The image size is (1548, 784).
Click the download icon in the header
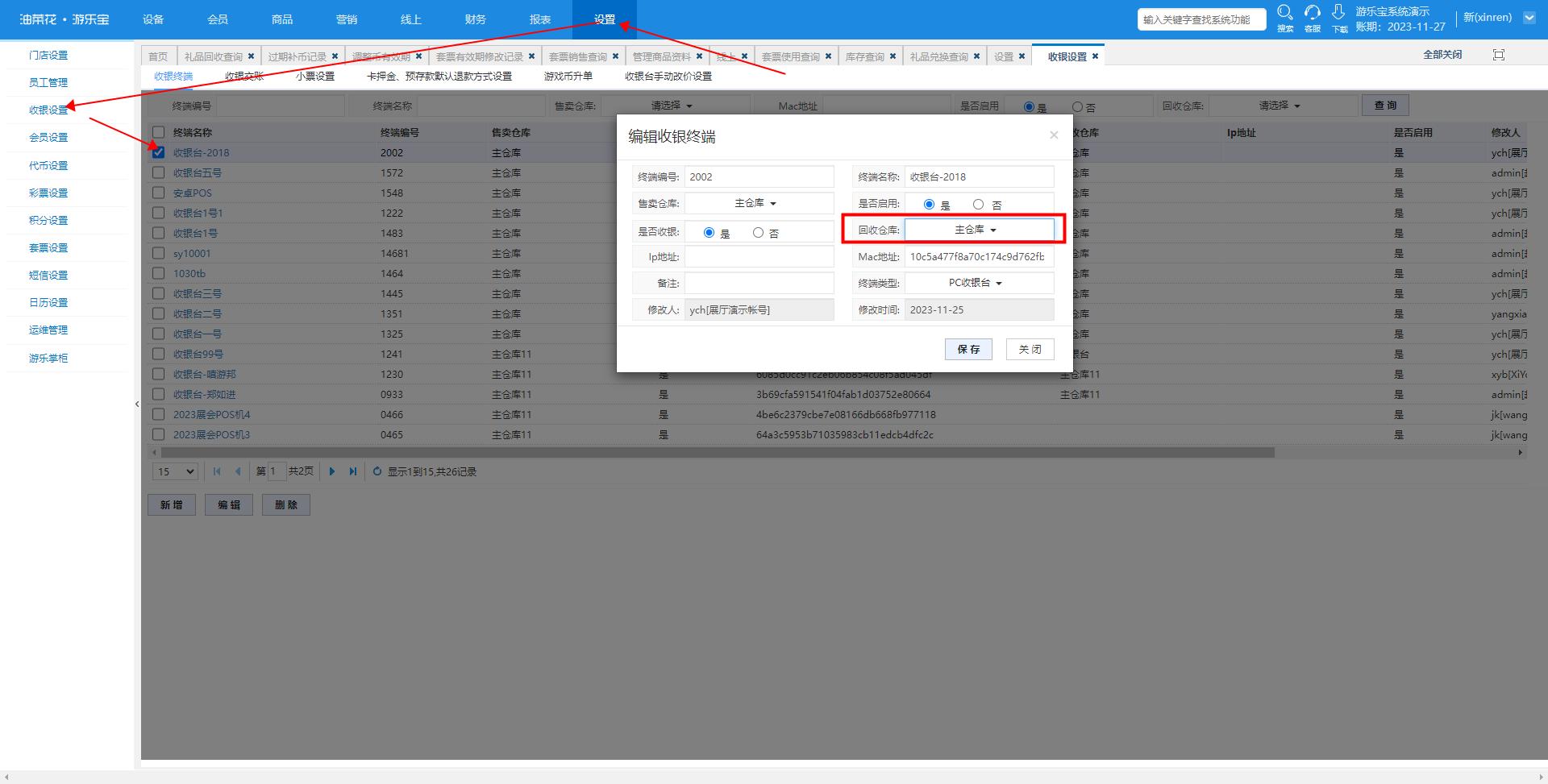(1338, 13)
